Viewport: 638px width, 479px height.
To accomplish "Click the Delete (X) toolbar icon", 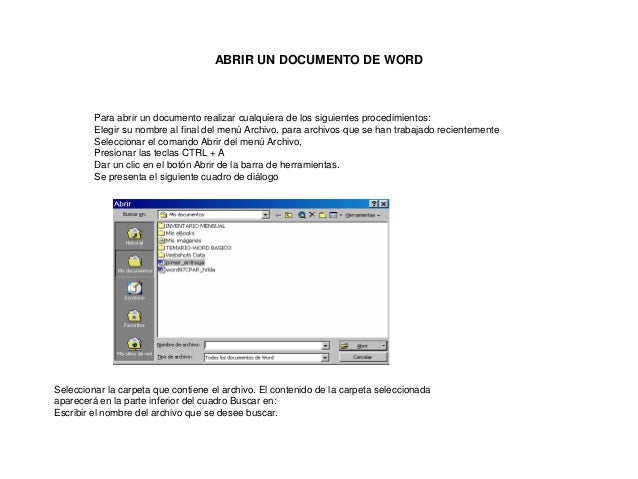I will [312, 214].
